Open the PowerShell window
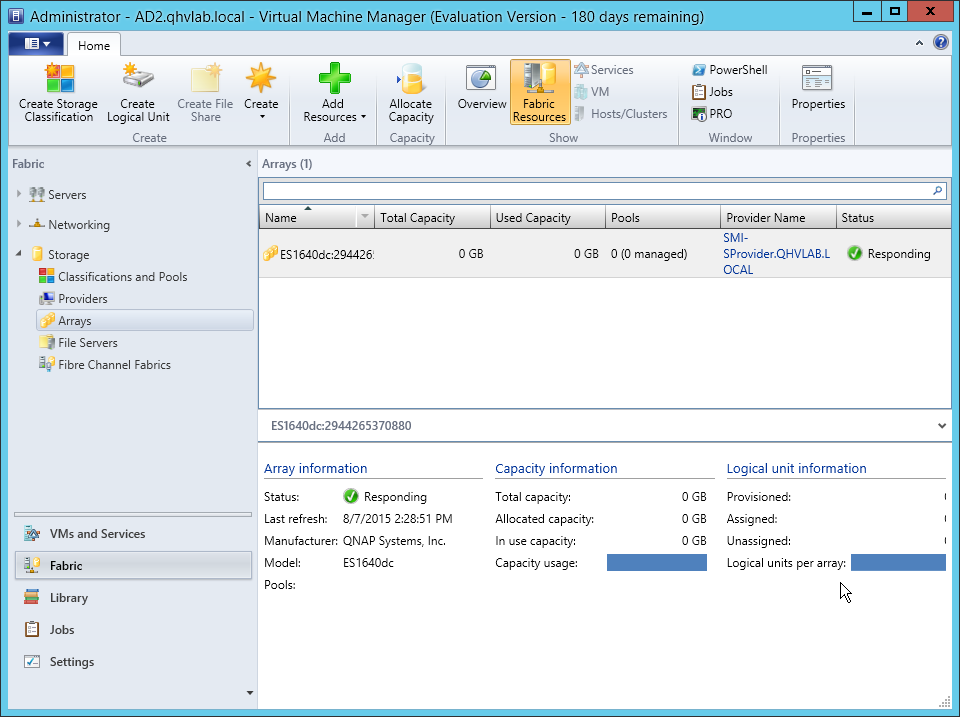960x717 pixels. [729, 70]
